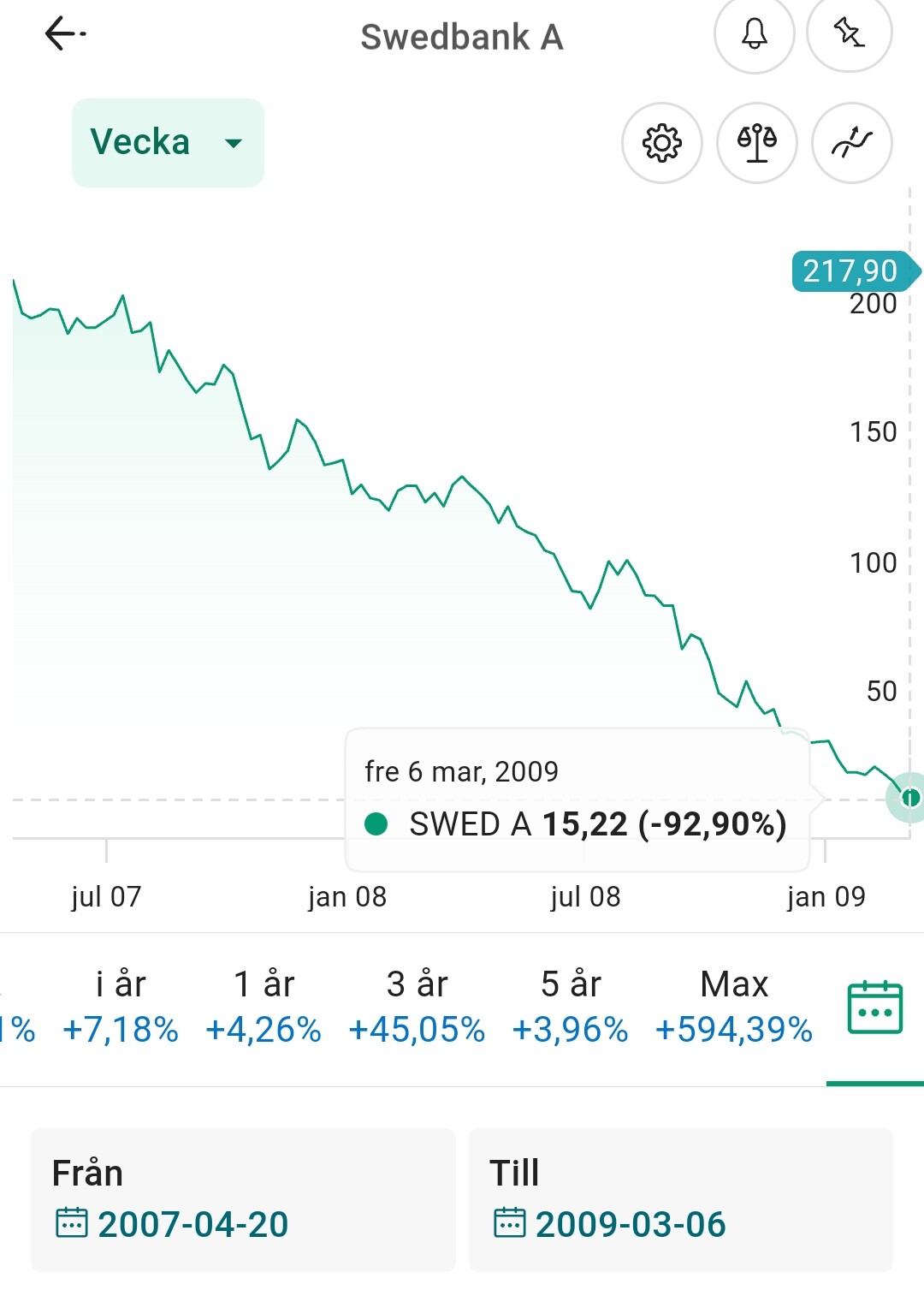This screenshot has width=924, height=1290.
Task: Open chart settings gear icon
Action: [x=662, y=143]
